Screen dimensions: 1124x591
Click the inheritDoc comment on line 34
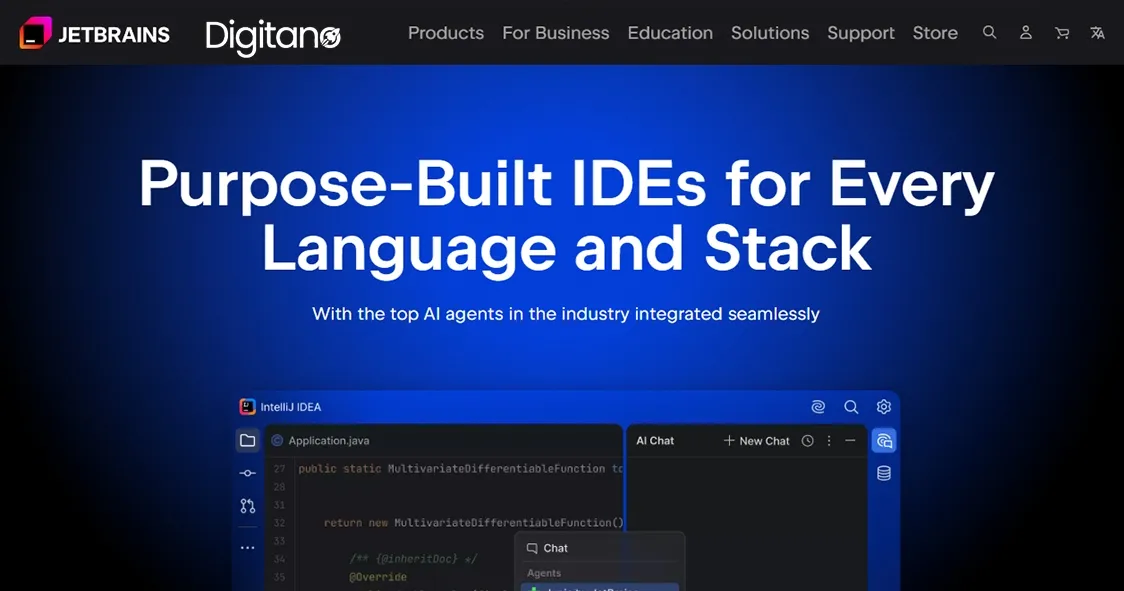(x=413, y=559)
